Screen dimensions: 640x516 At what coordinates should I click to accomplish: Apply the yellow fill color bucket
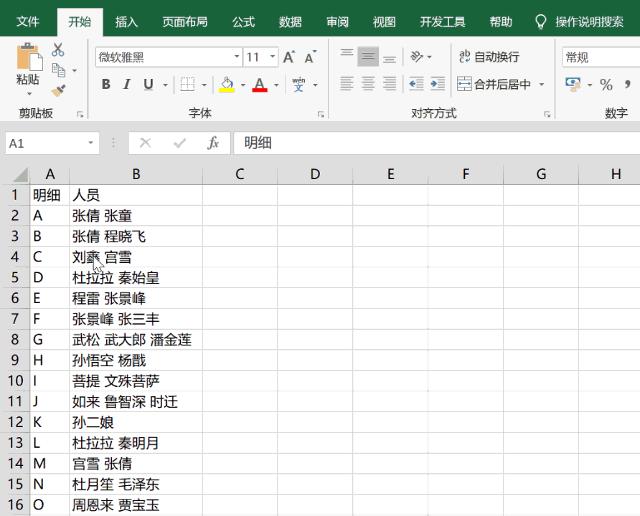pos(227,85)
